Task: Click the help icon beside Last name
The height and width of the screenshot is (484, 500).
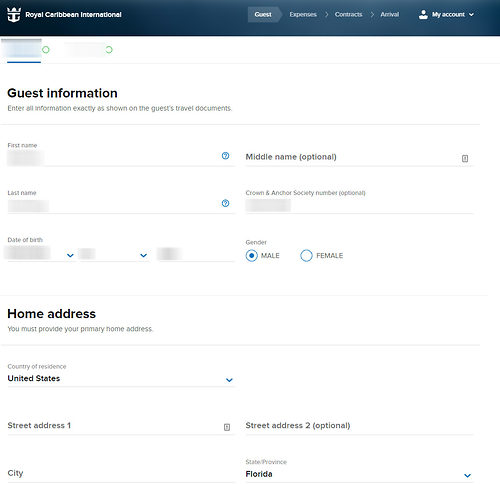Action: point(225,203)
